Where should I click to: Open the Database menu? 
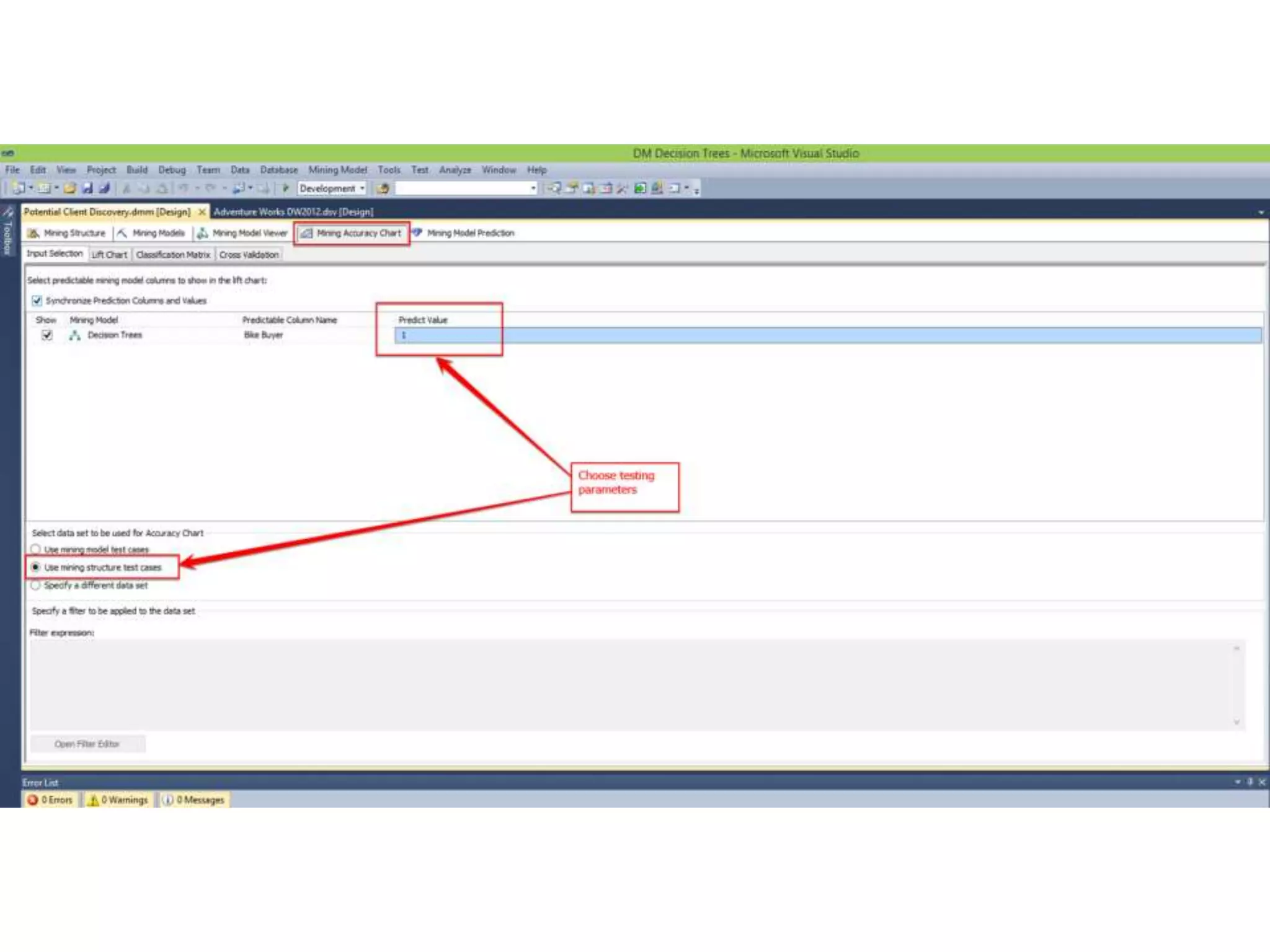(x=278, y=170)
